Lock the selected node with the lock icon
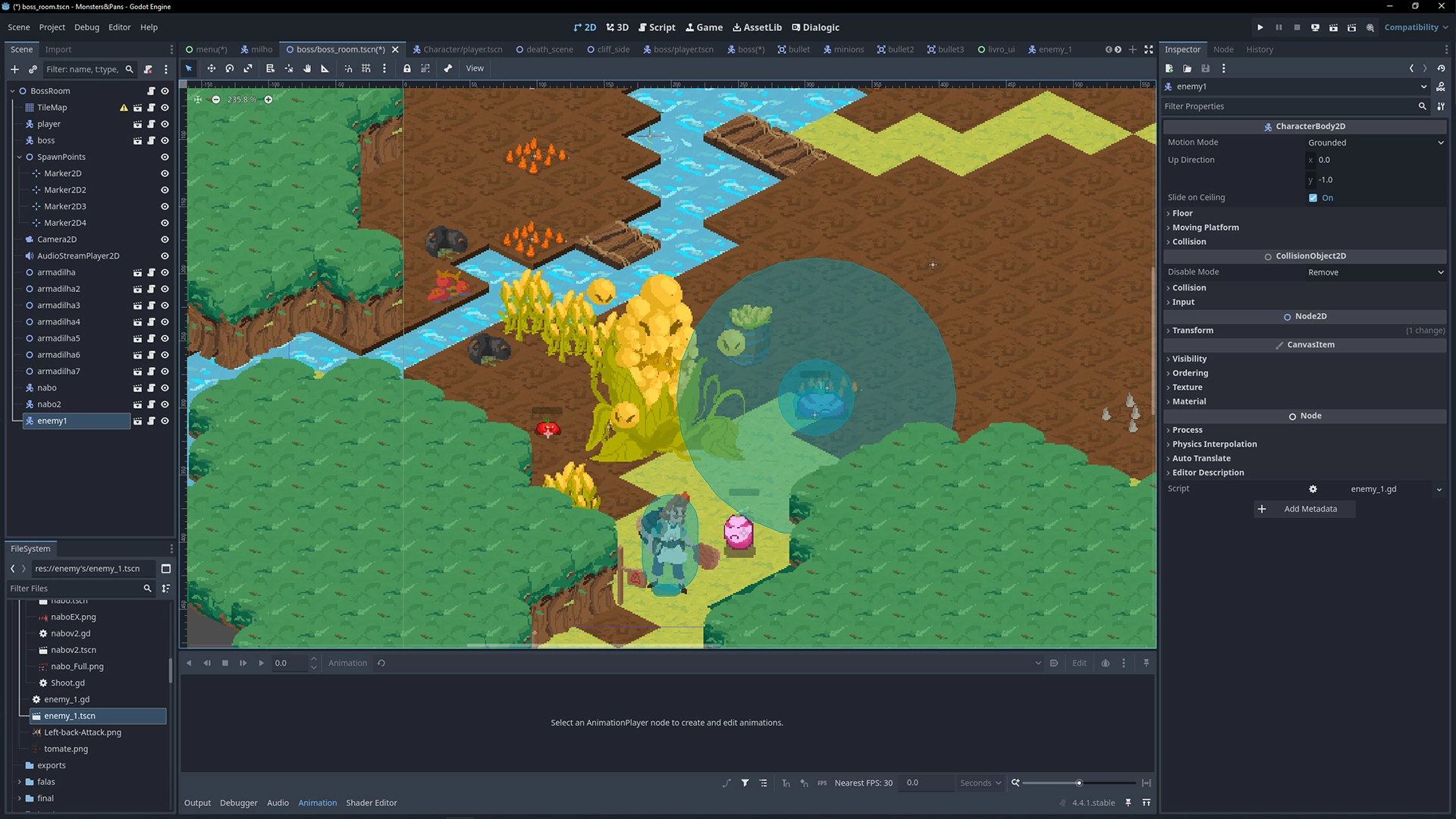The height and width of the screenshot is (819, 1456). pyautogui.click(x=407, y=68)
